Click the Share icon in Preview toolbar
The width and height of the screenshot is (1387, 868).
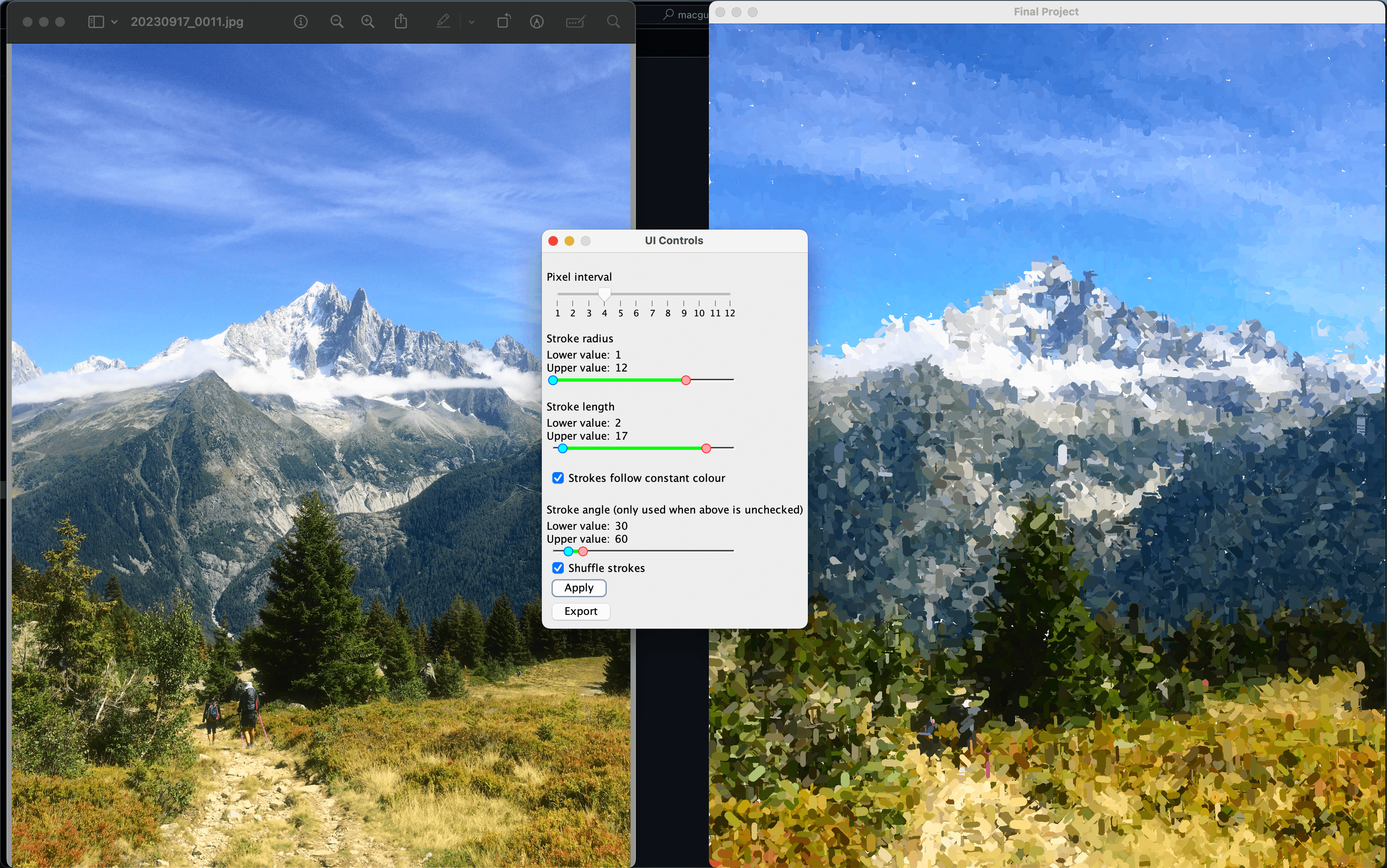401,22
